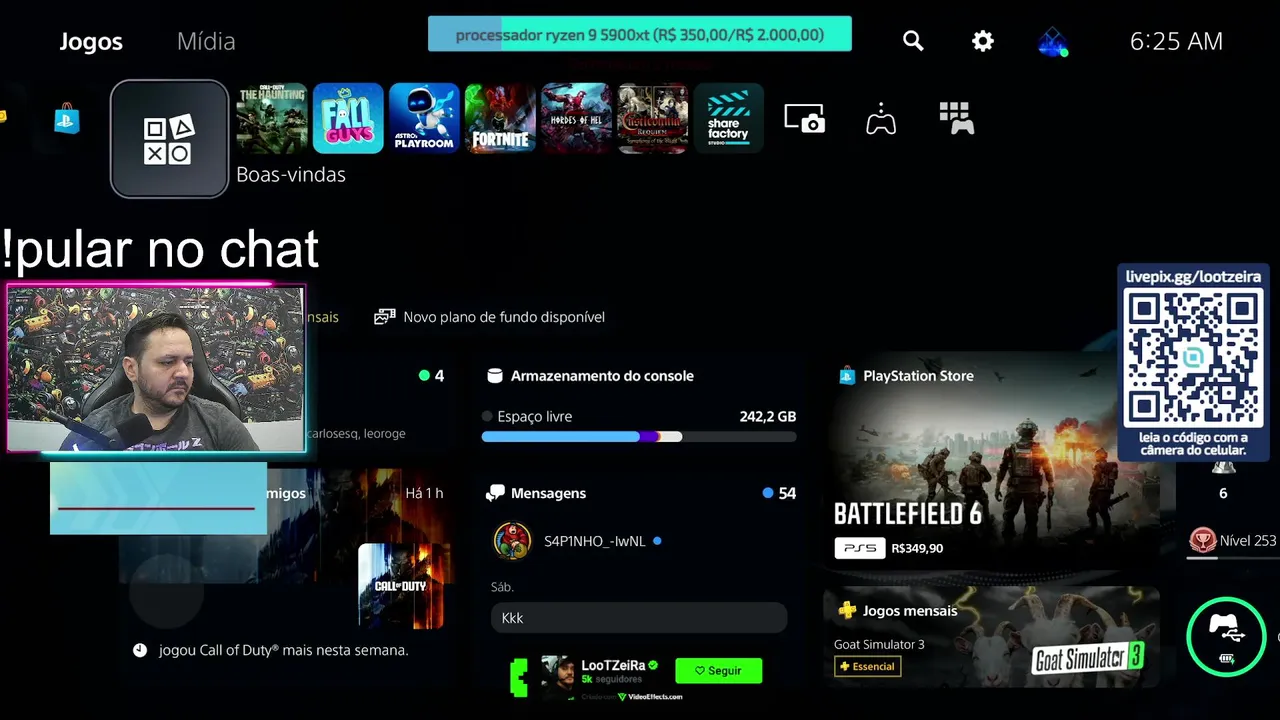1280x720 pixels.
Task: Click the LooTZeiRa channel avatar
Action: [x=558, y=677]
